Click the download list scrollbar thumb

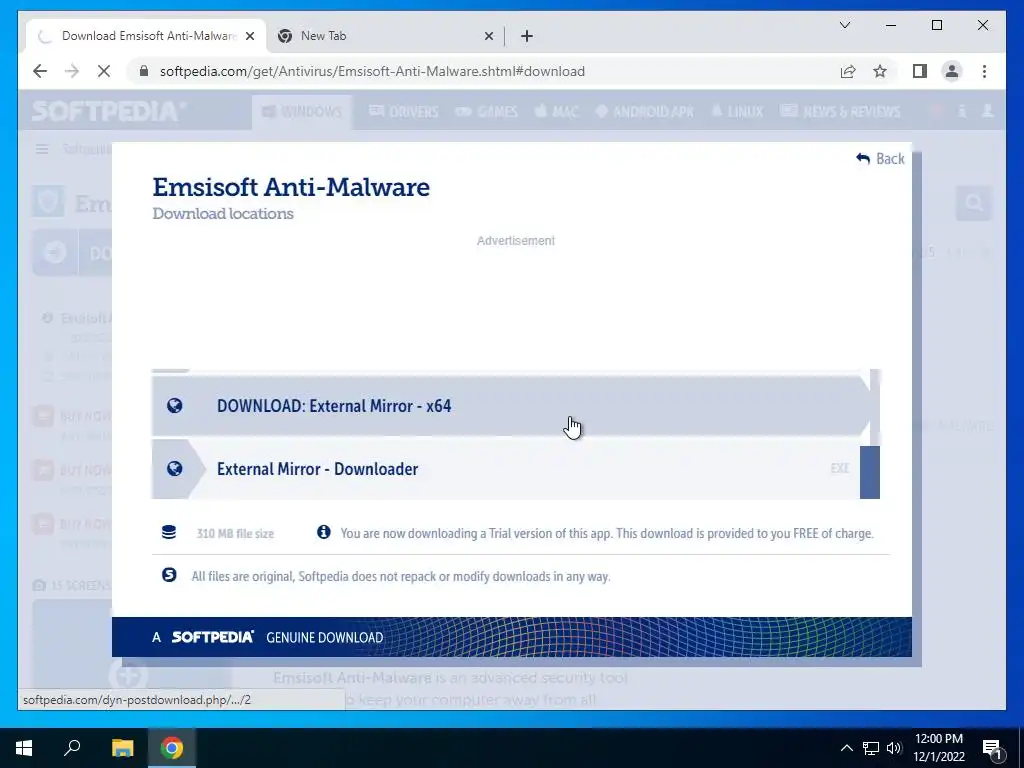point(870,472)
